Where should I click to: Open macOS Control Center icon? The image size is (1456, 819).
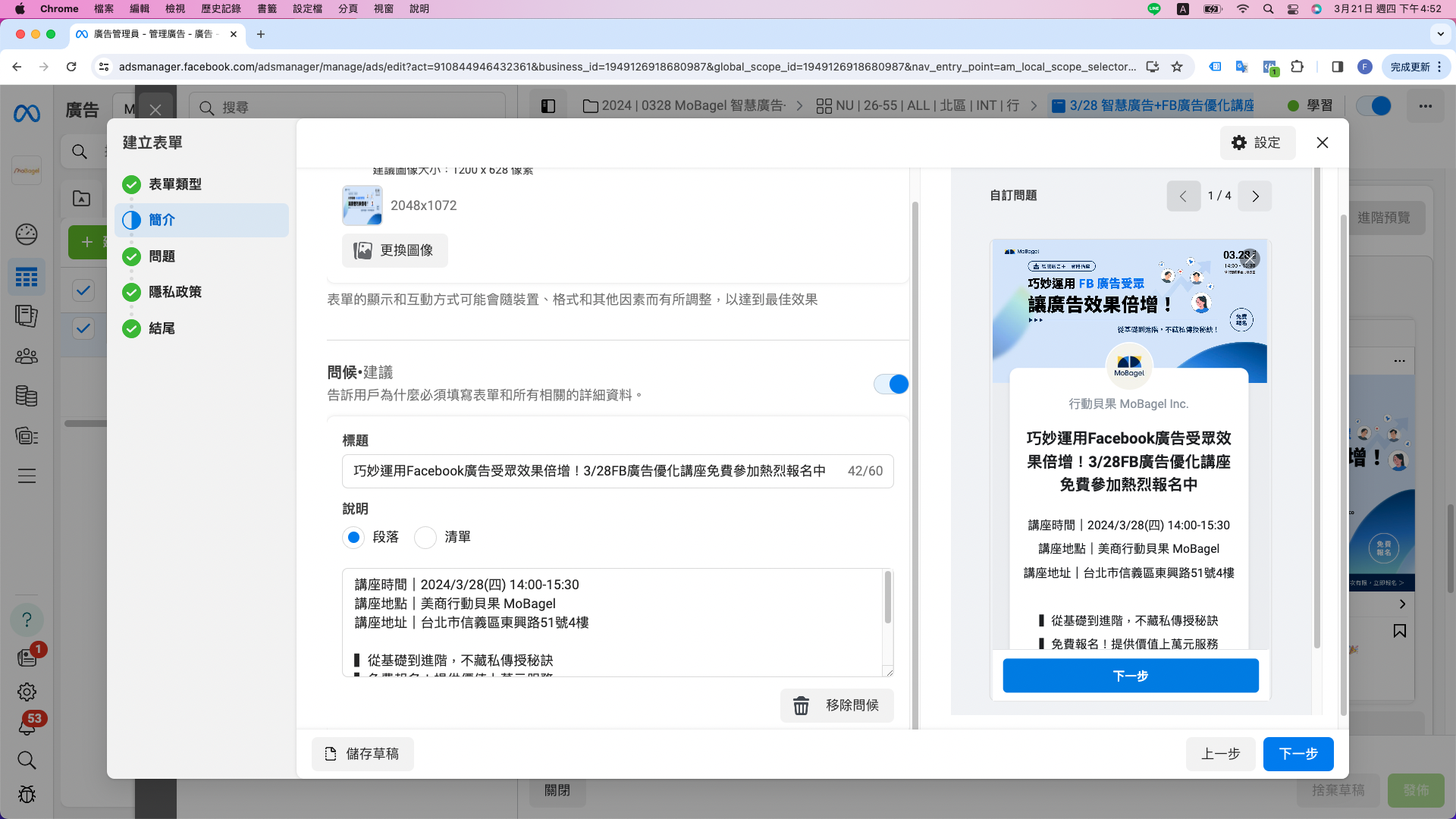coord(1293,9)
